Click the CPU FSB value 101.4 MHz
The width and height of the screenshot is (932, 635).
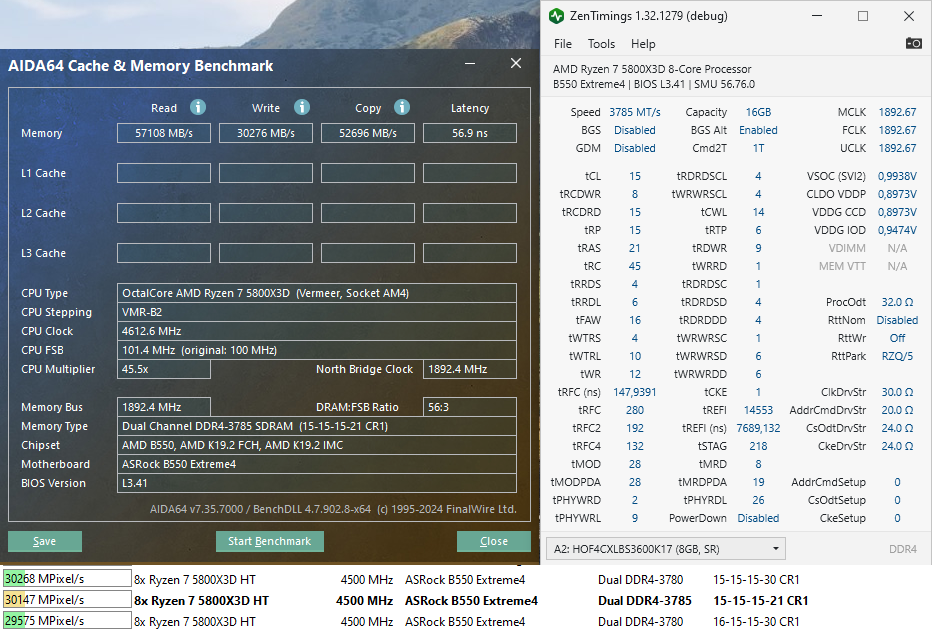click(x=316, y=350)
